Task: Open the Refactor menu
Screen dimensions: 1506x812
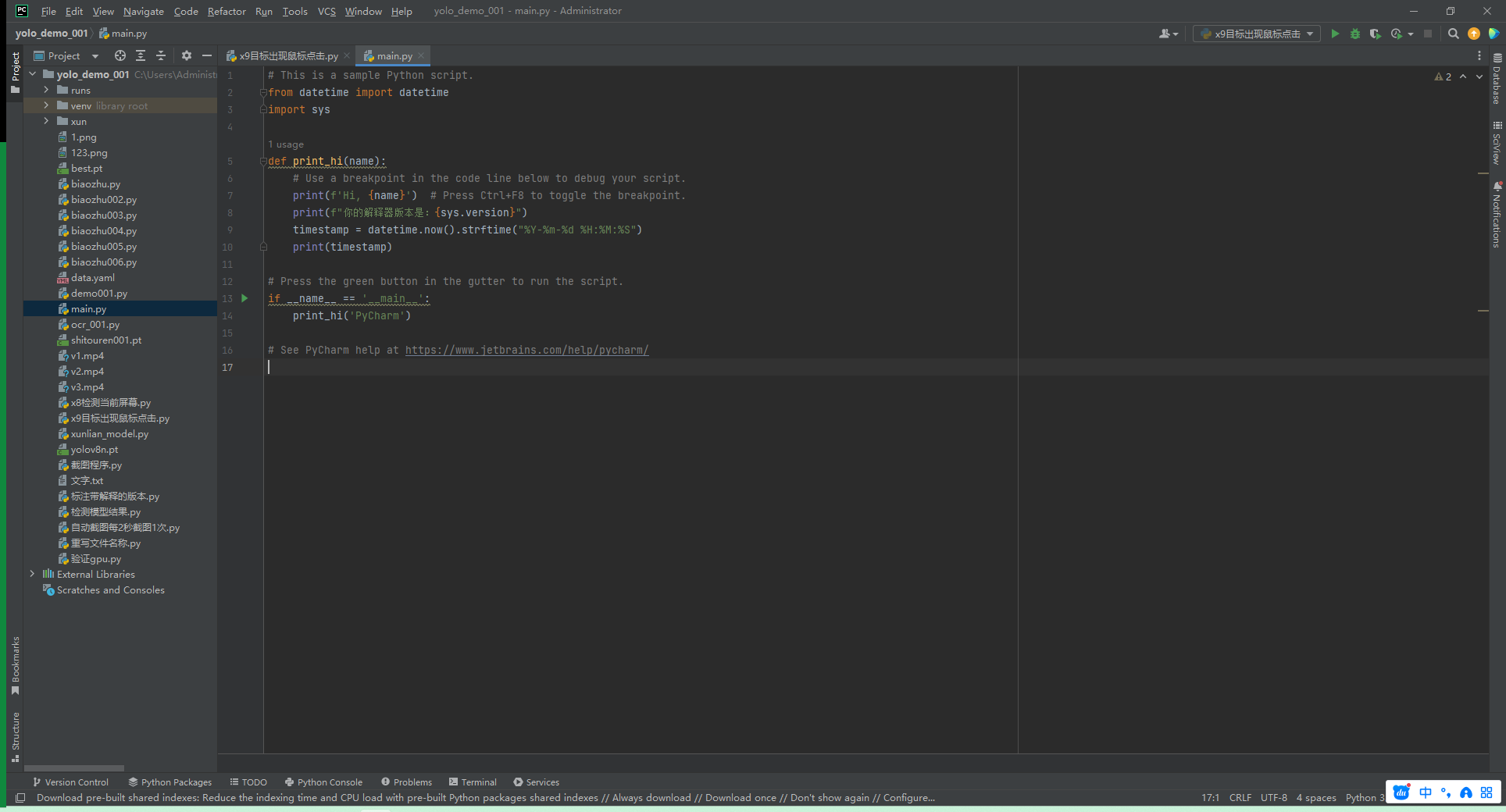Action: click(x=227, y=11)
